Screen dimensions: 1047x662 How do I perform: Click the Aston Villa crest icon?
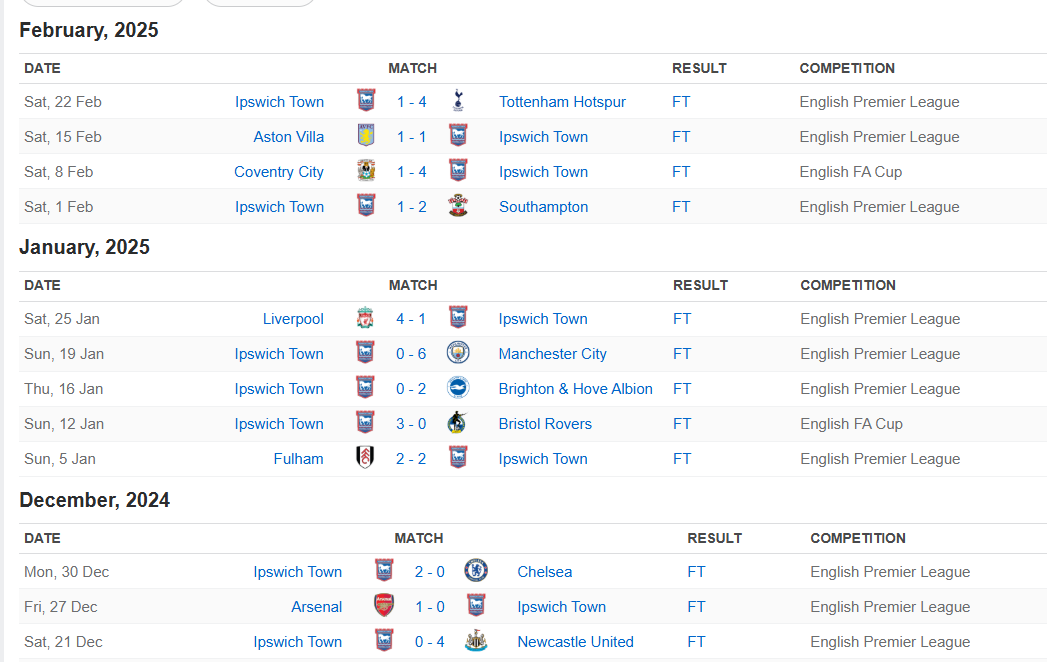pyautogui.click(x=366, y=137)
